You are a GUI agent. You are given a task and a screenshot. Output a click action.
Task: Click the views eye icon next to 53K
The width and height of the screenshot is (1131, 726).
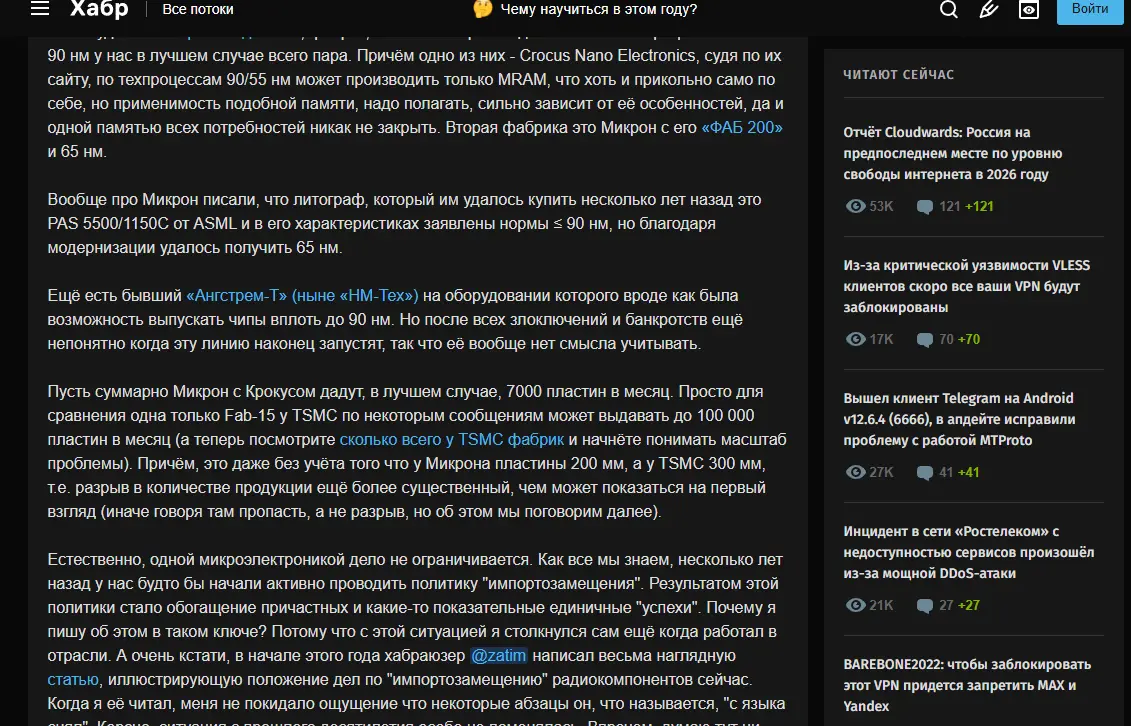pos(855,206)
